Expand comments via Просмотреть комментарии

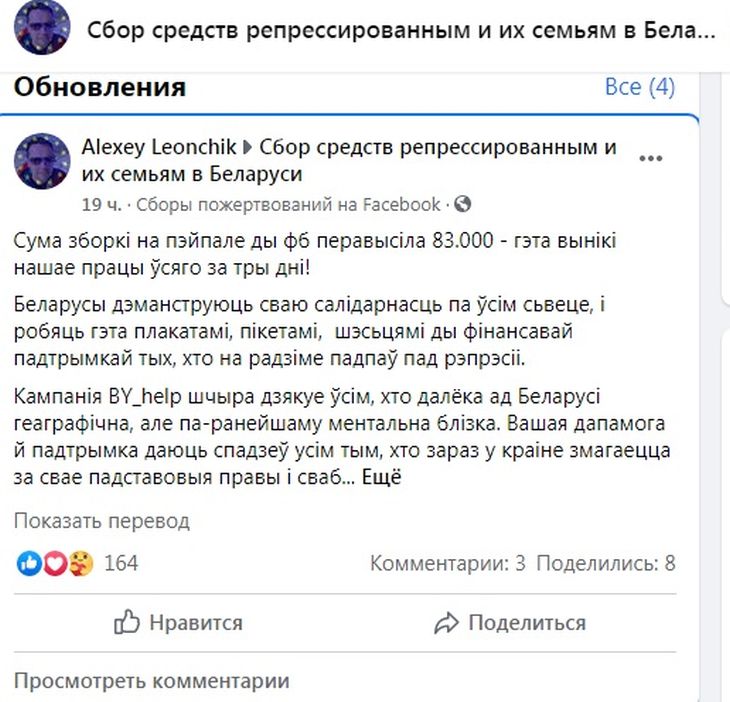point(151,681)
